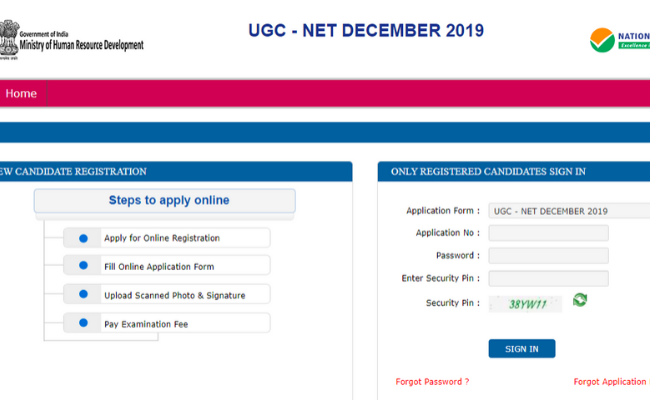This screenshot has width=650, height=400.
Task: Click the 38YW11 captcha image
Action: [x=525, y=303]
